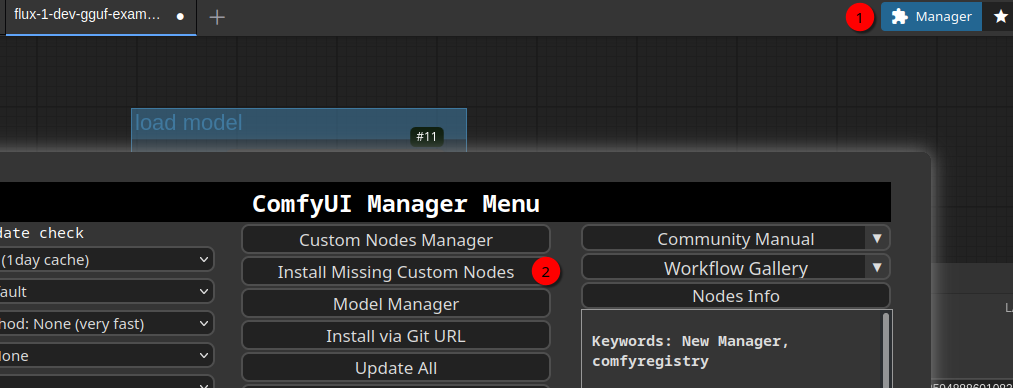
Task: Click the unsaved dot on flux-1-dev-gguf tab
Action: (181, 17)
